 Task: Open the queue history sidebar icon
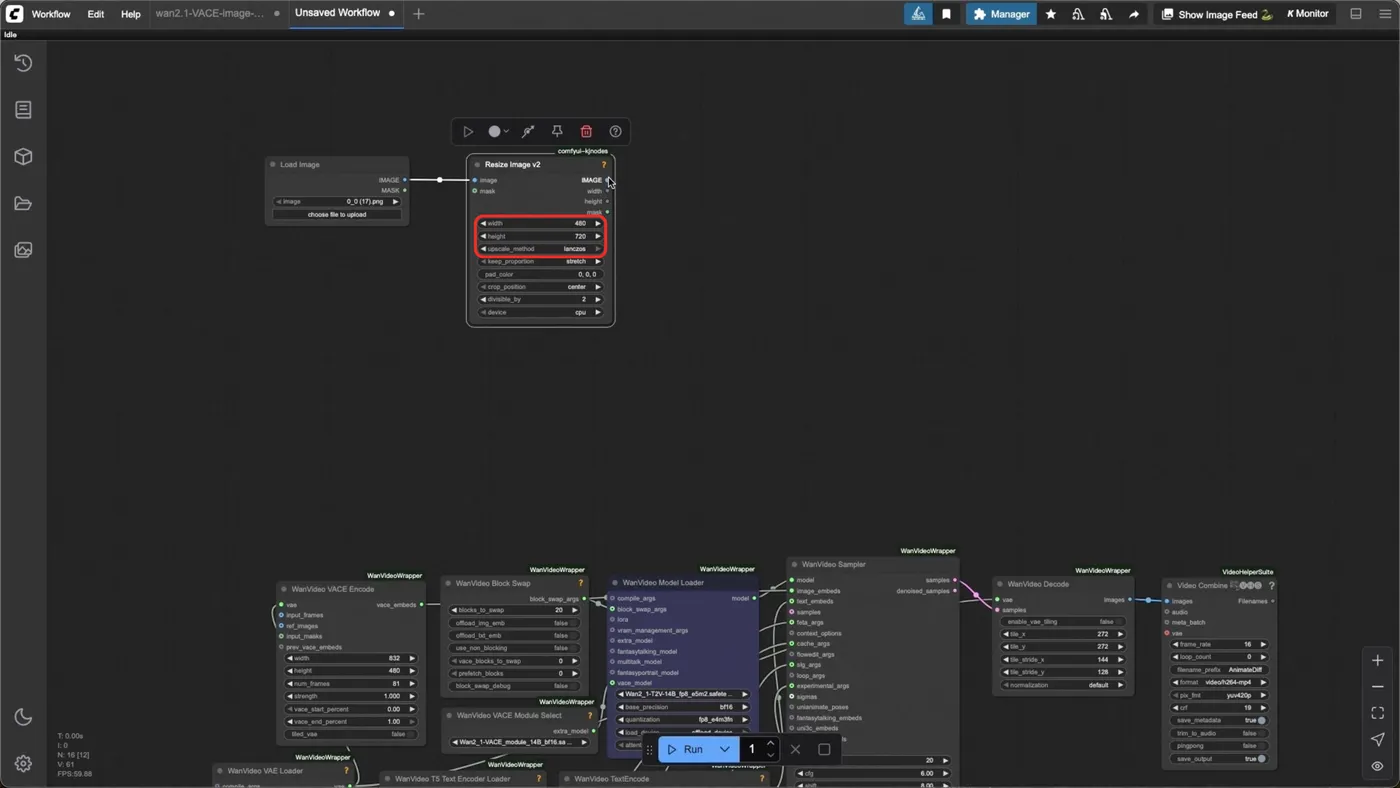(x=23, y=63)
